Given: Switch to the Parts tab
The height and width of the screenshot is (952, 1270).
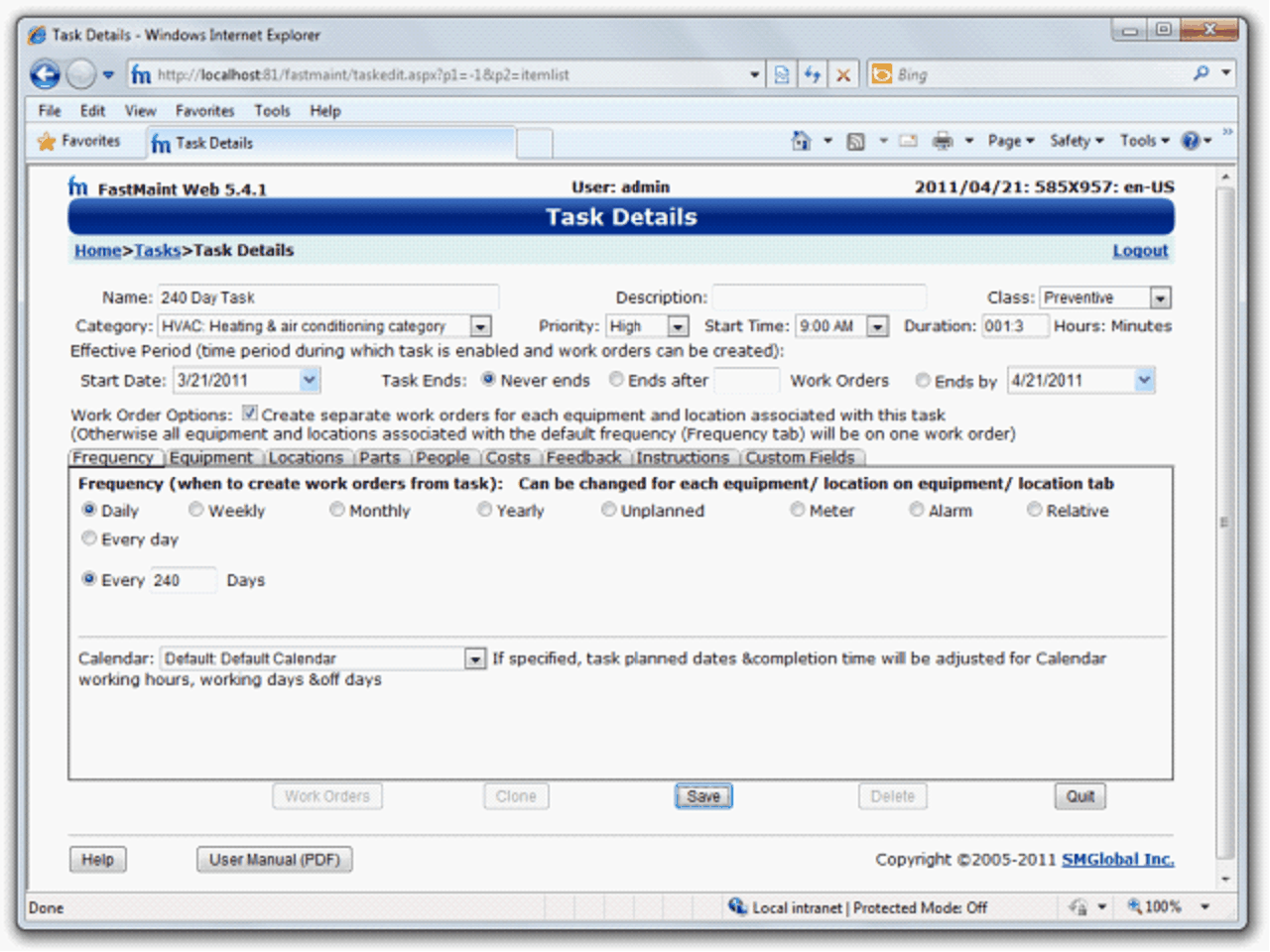Looking at the screenshot, I should point(380,457).
